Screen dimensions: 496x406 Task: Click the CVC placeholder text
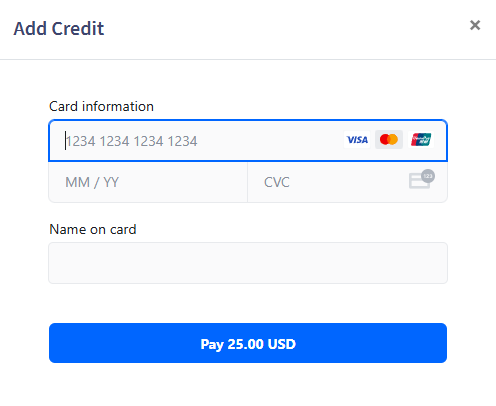pos(277,182)
